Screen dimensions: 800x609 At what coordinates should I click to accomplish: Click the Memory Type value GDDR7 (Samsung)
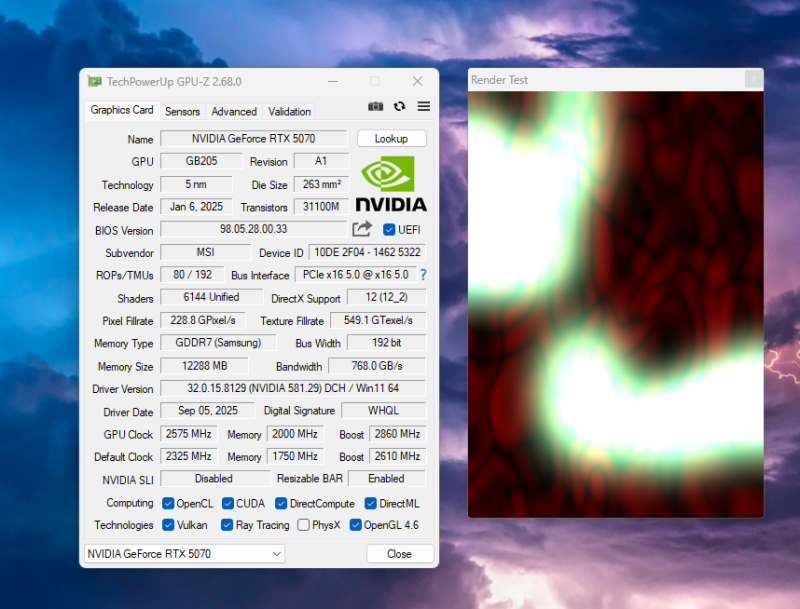(218, 343)
